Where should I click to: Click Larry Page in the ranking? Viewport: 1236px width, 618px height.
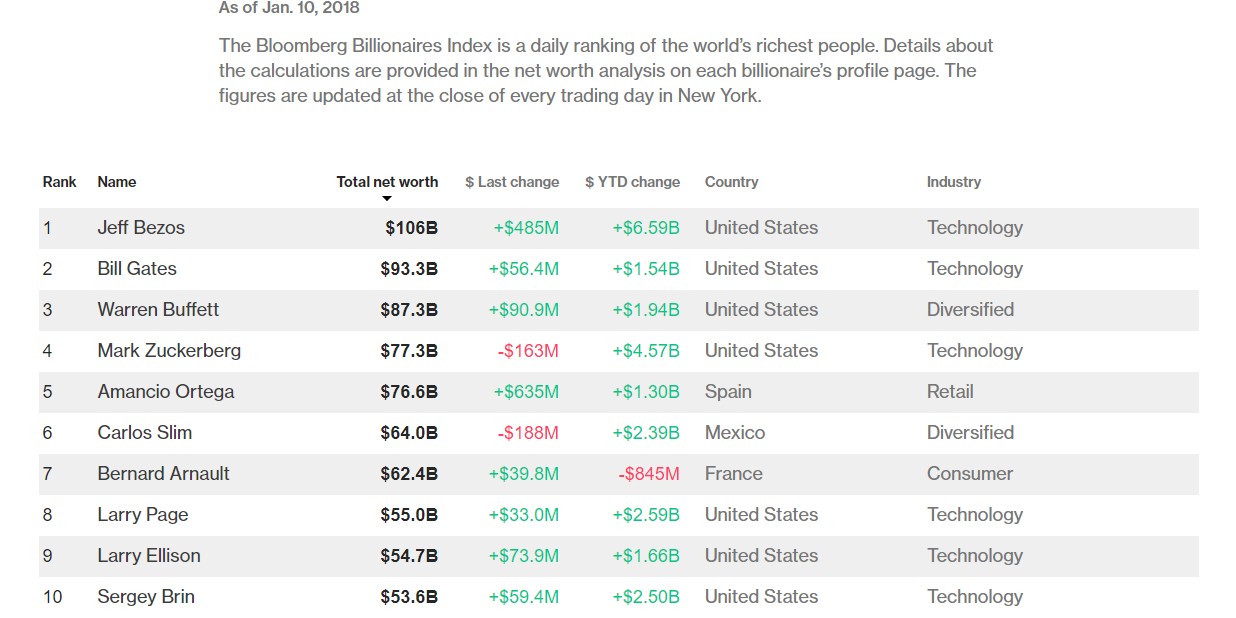[x=143, y=515]
